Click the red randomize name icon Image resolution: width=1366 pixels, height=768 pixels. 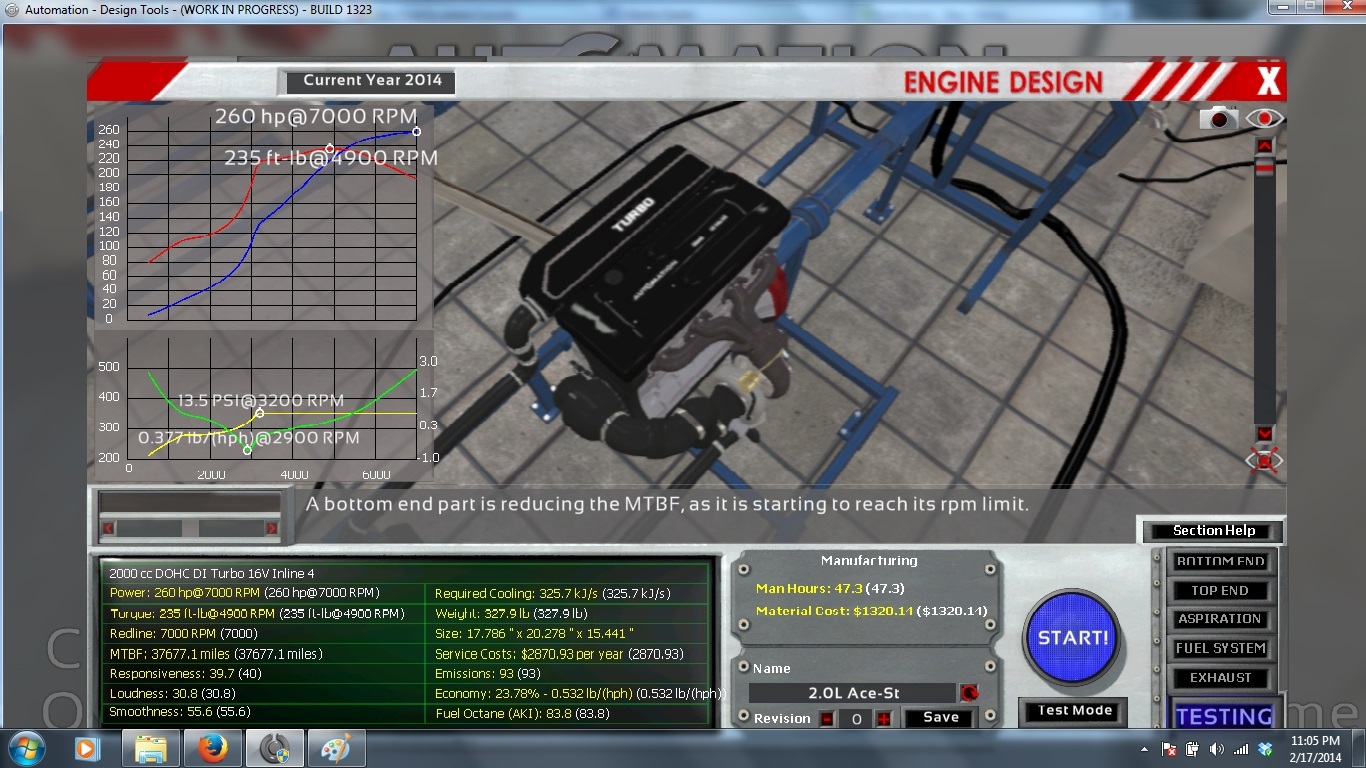(968, 692)
